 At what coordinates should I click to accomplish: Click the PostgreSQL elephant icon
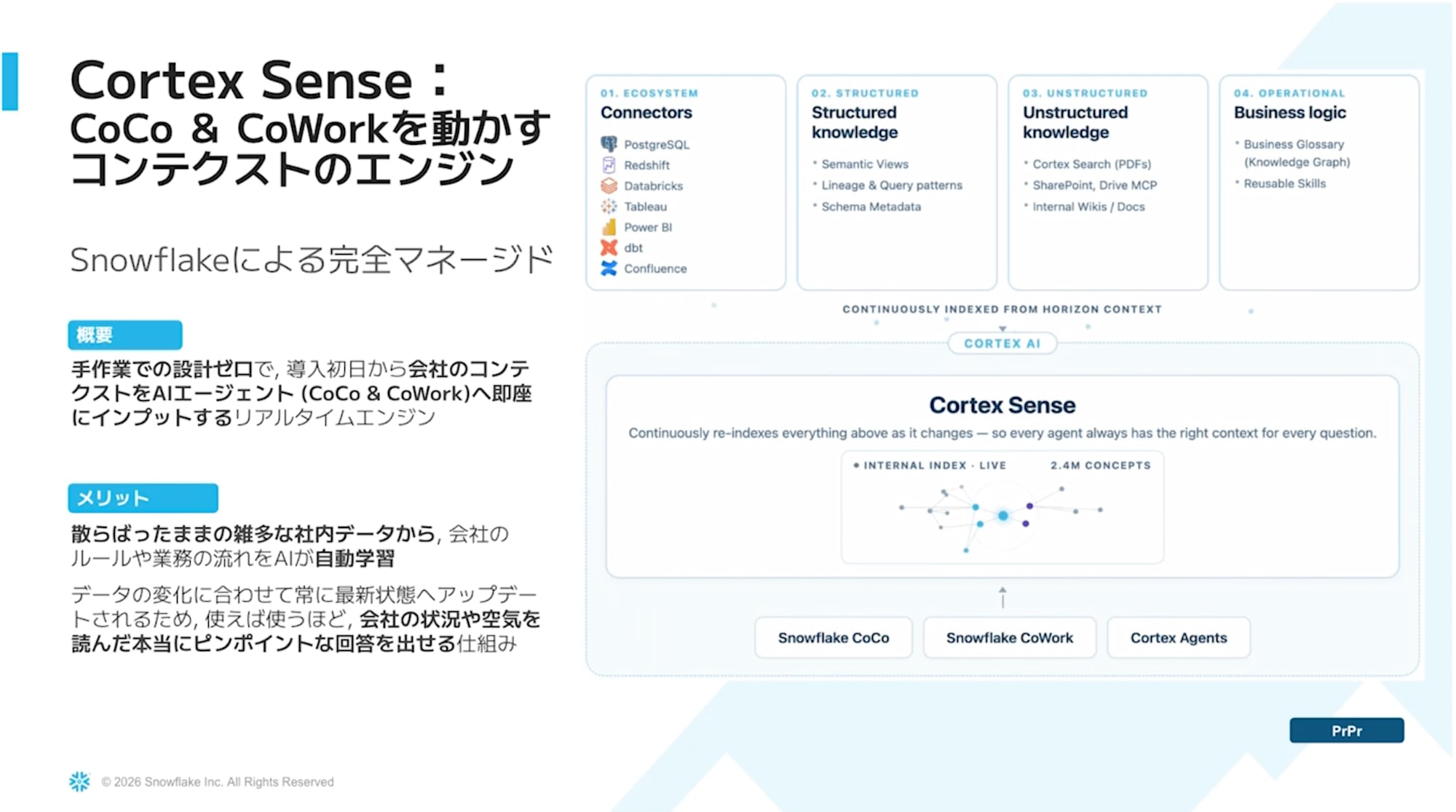(609, 144)
